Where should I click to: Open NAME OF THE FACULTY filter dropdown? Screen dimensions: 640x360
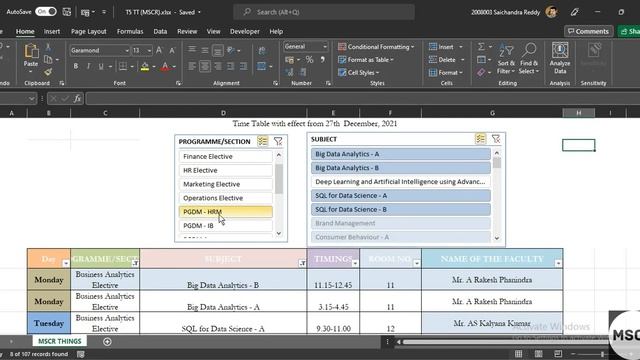tap(558, 264)
